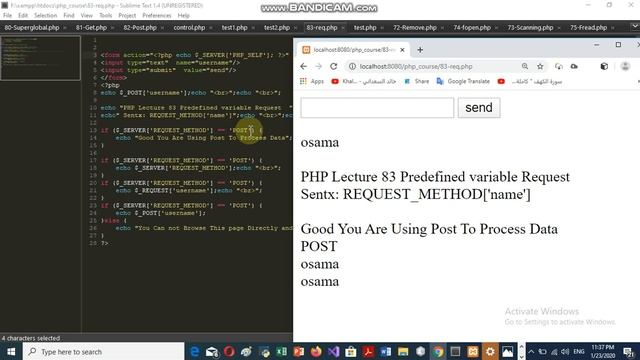The height and width of the screenshot is (360, 640).
Task: Go back in the Chrome browser
Action: pos(303,67)
